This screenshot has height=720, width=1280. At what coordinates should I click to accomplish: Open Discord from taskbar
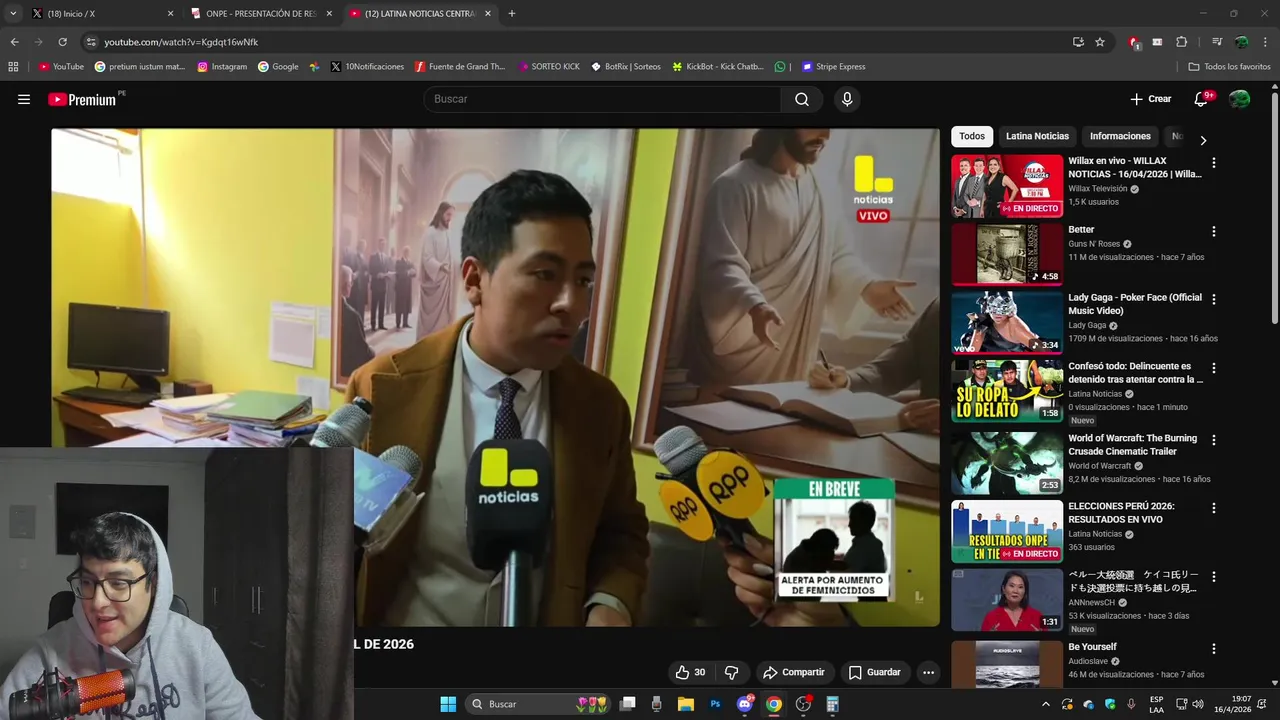[x=744, y=704]
